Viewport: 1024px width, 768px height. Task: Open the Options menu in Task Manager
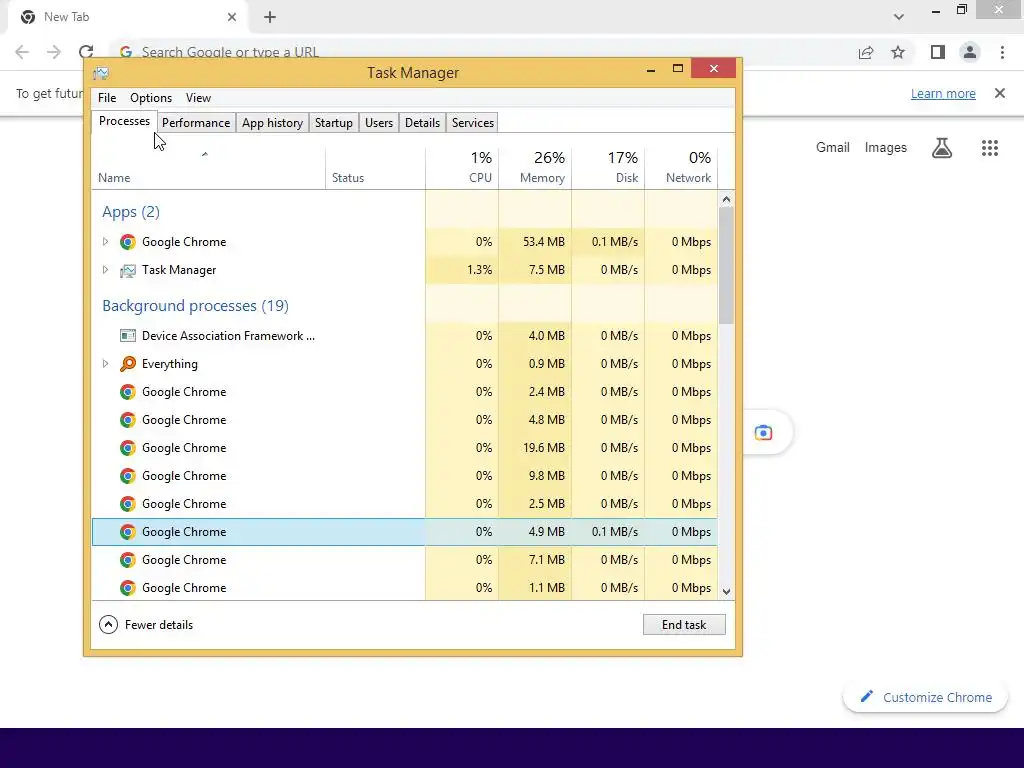click(x=151, y=98)
